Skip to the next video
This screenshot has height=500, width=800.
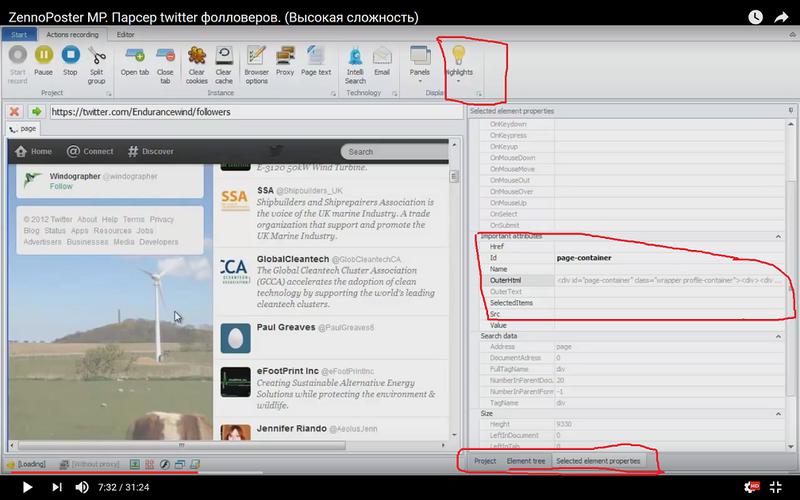pyautogui.click(x=57, y=487)
